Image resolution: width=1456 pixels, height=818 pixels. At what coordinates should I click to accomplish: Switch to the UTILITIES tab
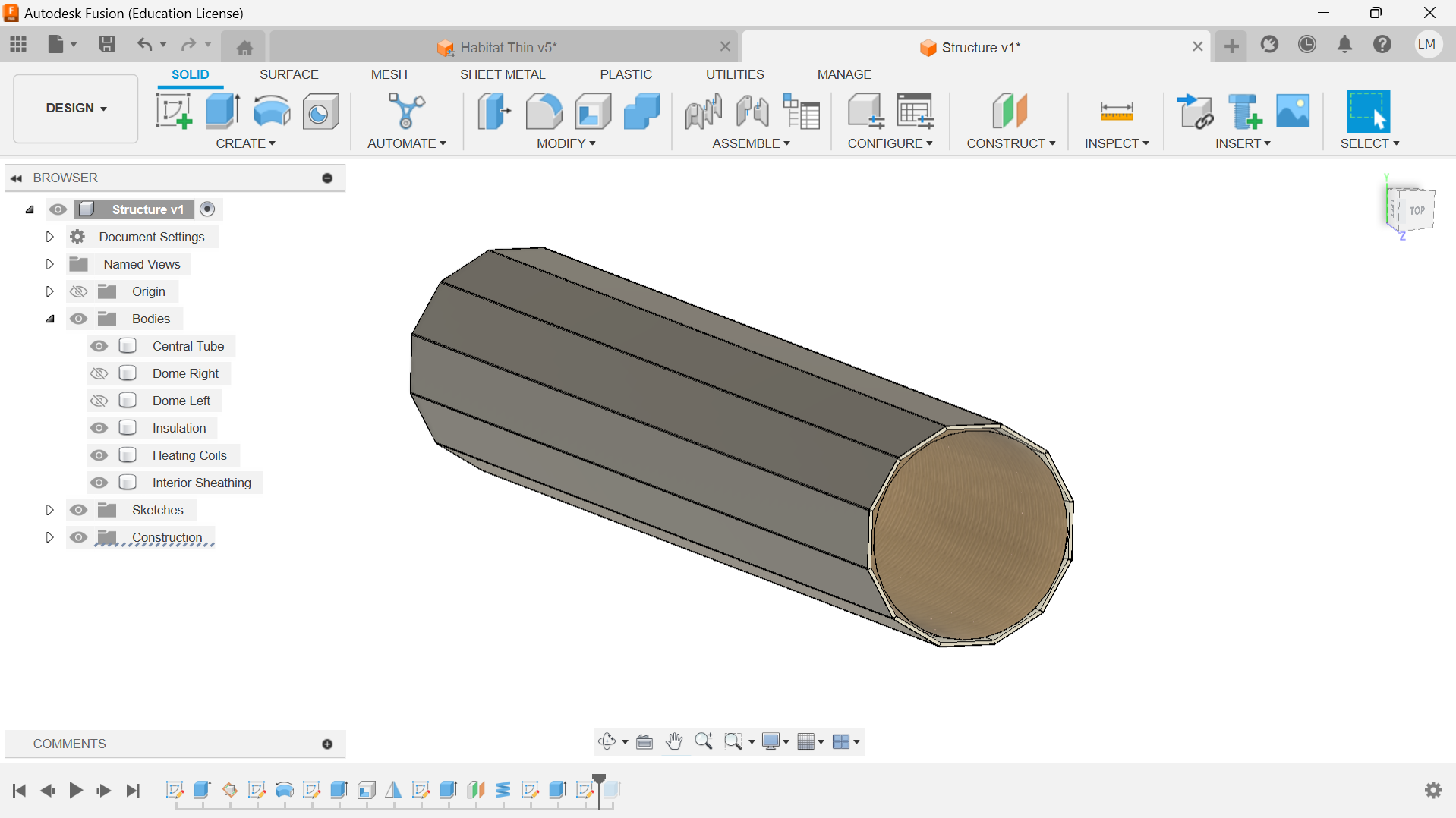click(x=735, y=74)
